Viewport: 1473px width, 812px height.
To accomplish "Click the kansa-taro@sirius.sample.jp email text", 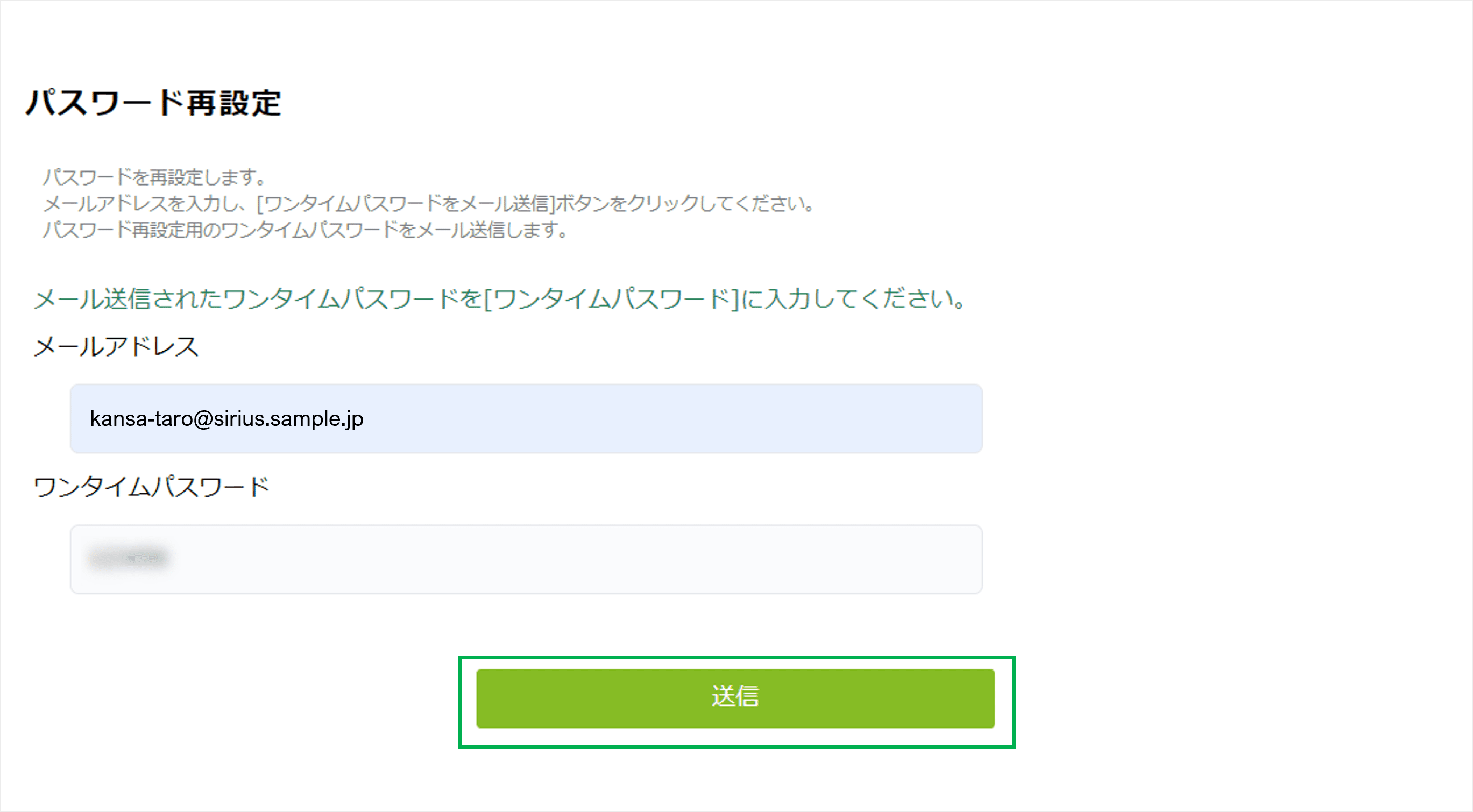I will [x=226, y=419].
